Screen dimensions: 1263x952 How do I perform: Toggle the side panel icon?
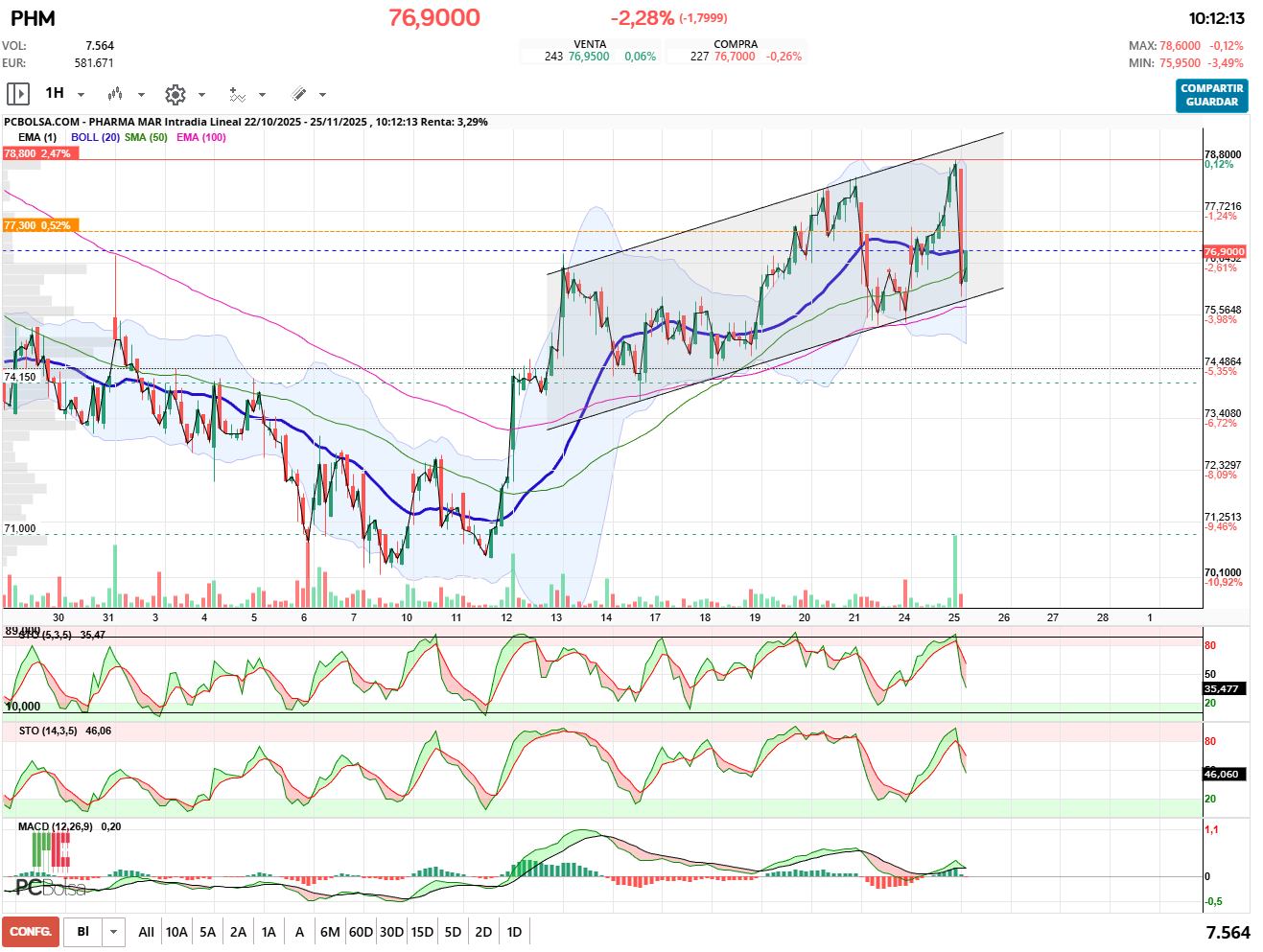click(17, 94)
